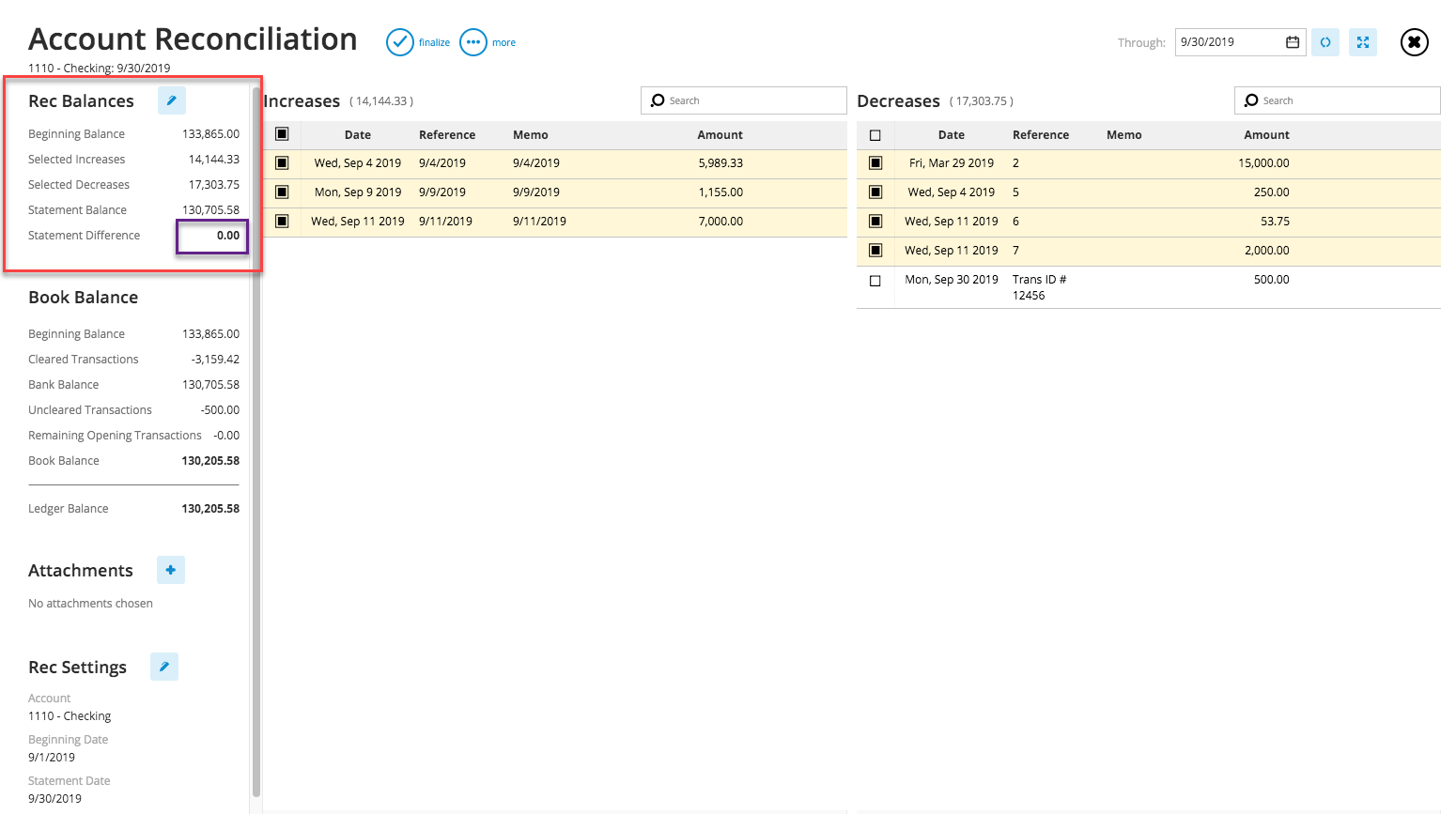Image resolution: width=1456 pixels, height=814 pixels.
Task: Click the No attachments chosen text
Action: pyautogui.click(x=90, y=604)
